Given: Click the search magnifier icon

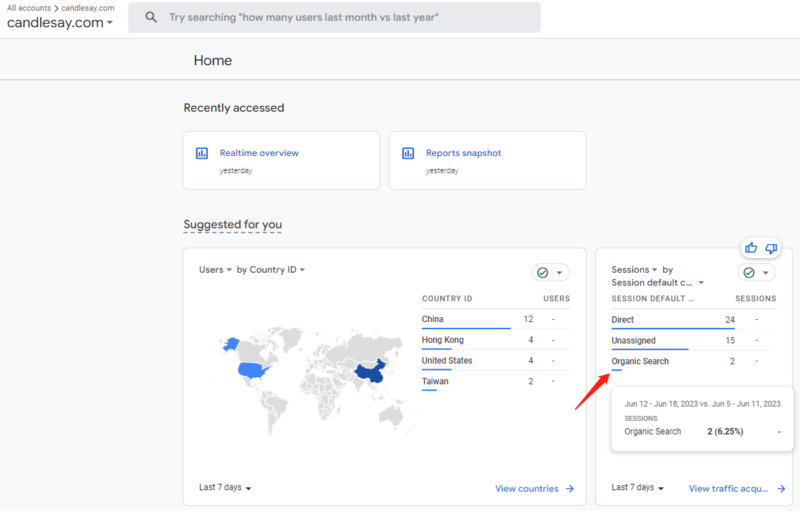Looking at the screenshot, I should (151, 18).
